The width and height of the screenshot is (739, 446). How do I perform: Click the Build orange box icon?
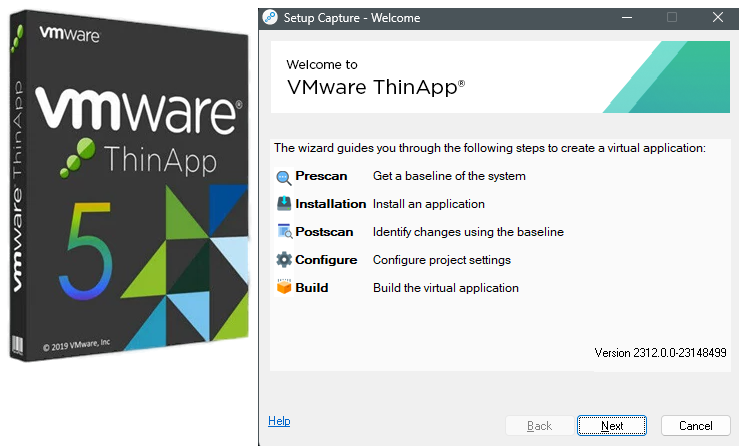tap(284, 287)
